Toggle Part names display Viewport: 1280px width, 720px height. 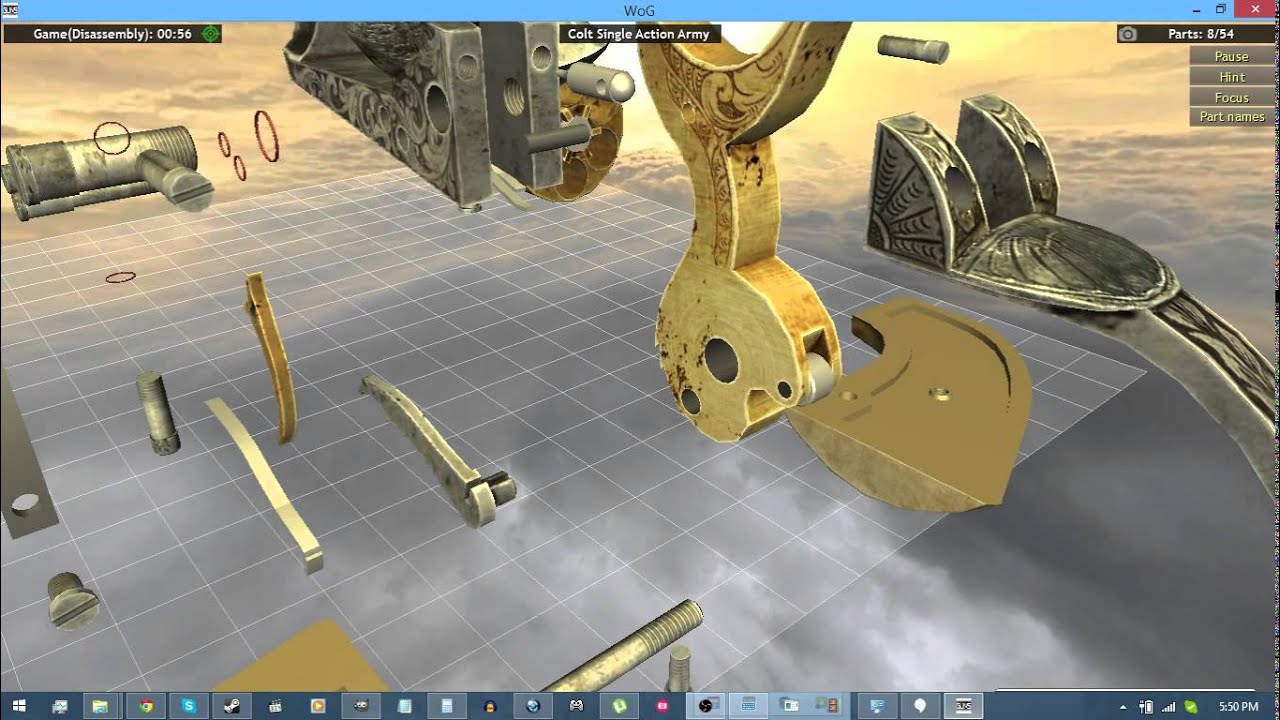tap(1231, 117)
